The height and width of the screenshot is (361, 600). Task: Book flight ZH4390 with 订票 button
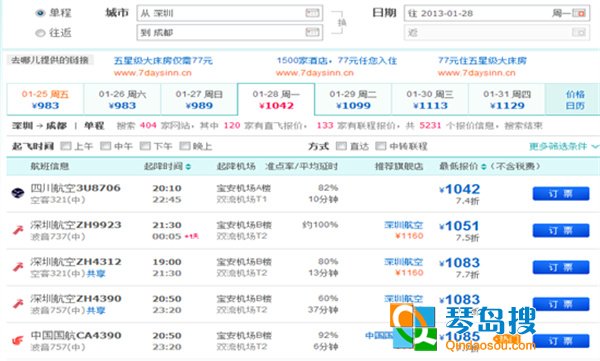click(561, 304)
